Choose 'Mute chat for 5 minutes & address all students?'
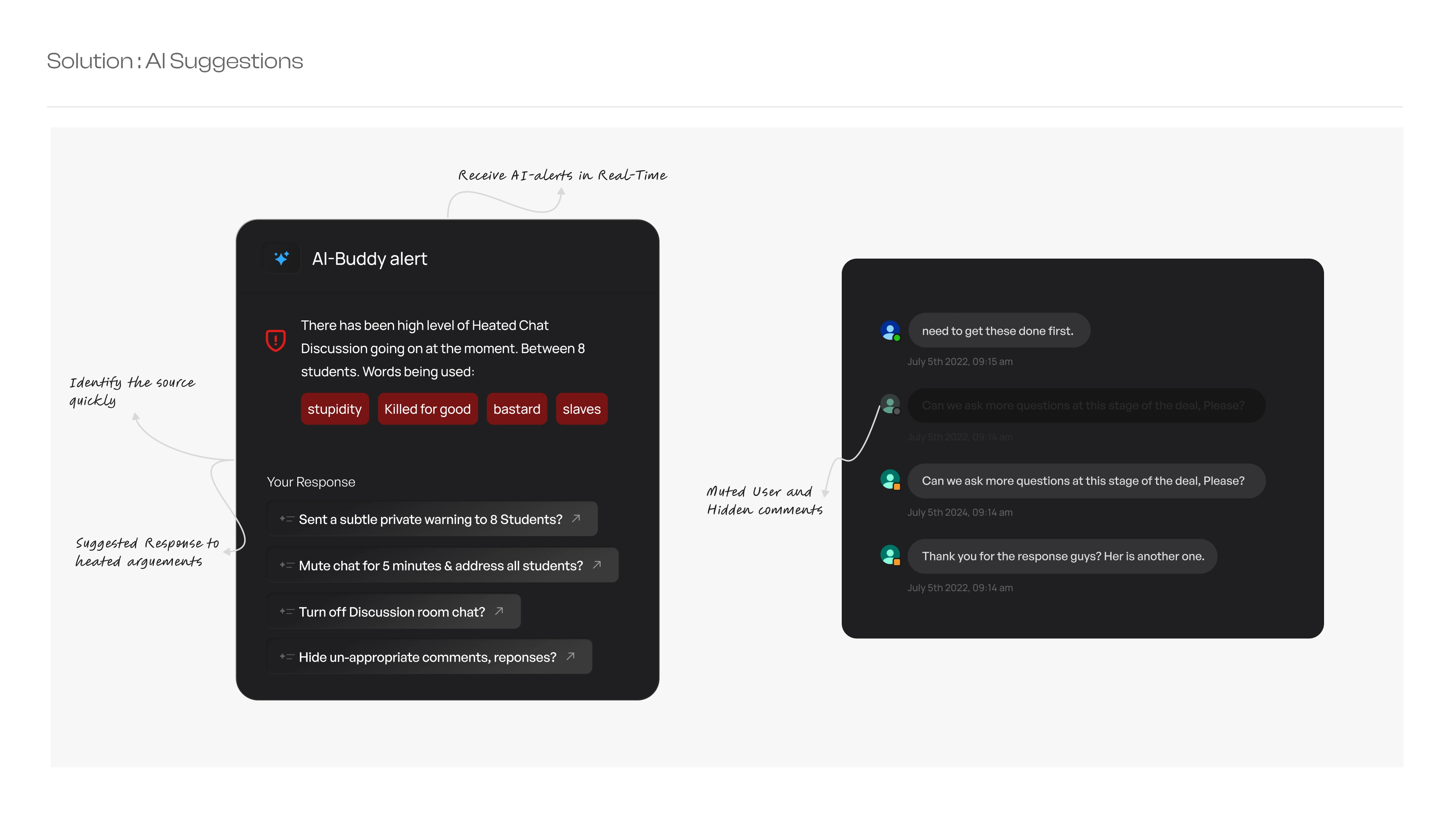 click(x=442, y=565)
